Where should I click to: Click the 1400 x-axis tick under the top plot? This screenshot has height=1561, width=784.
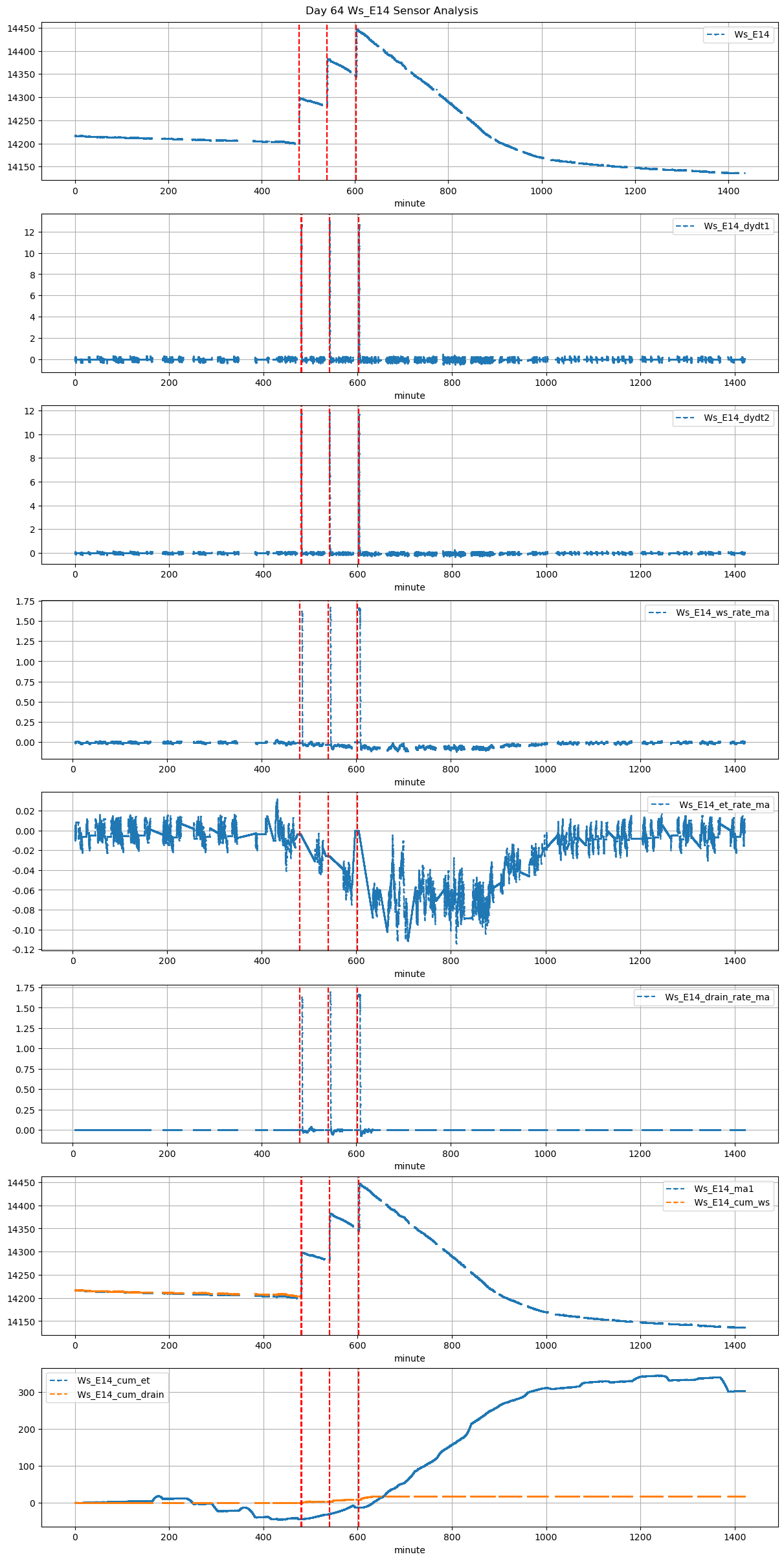728,192
